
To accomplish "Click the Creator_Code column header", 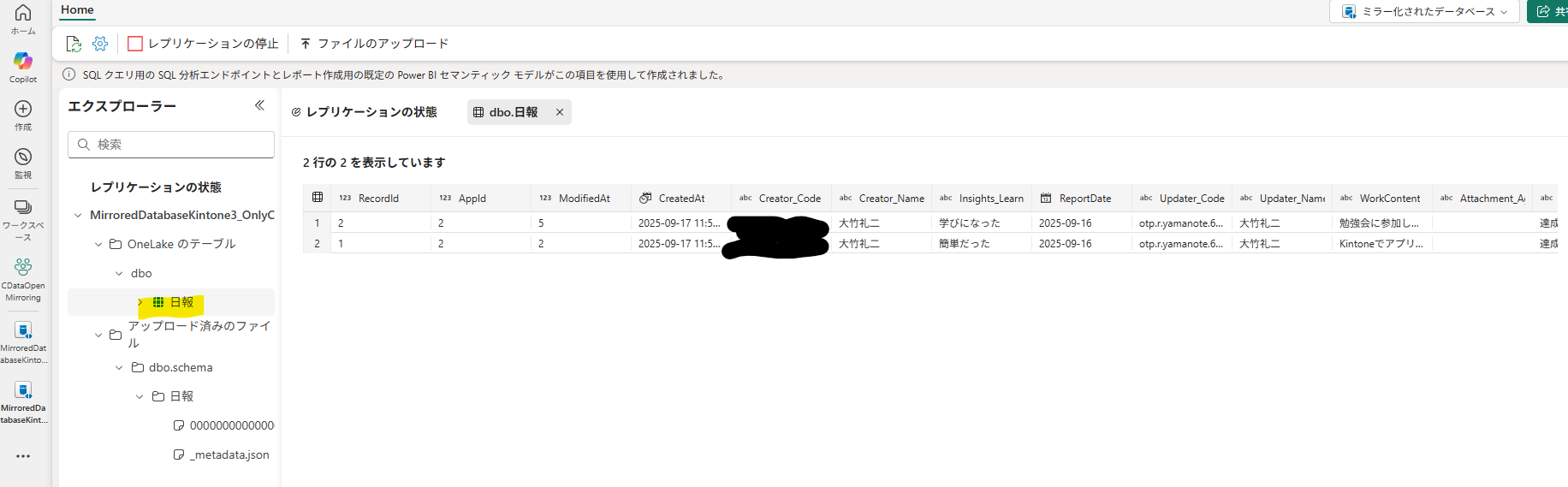I will pyautogui.click(x=781, y=199).
